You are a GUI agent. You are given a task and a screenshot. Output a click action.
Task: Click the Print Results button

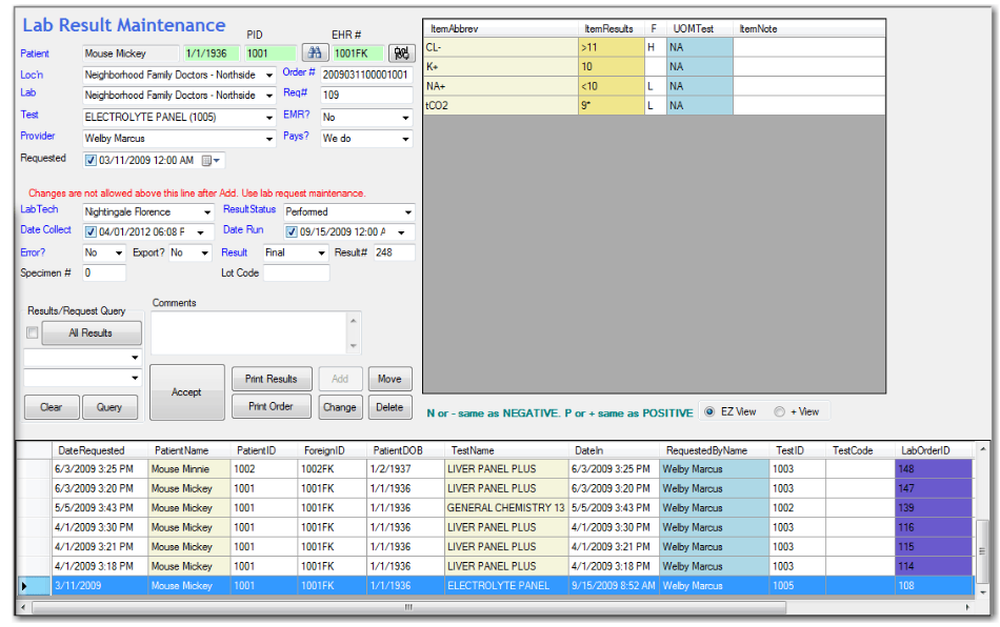point(272,379)
